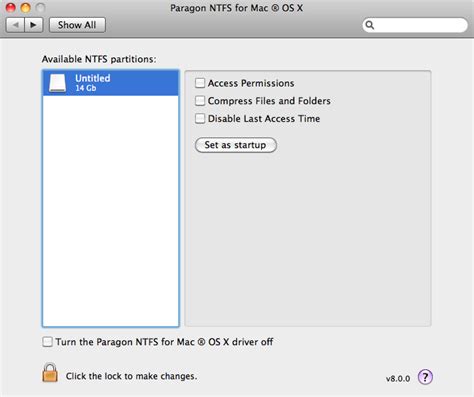
Task: Minimize the window with the yellow button
Action: tap(26, 7)
